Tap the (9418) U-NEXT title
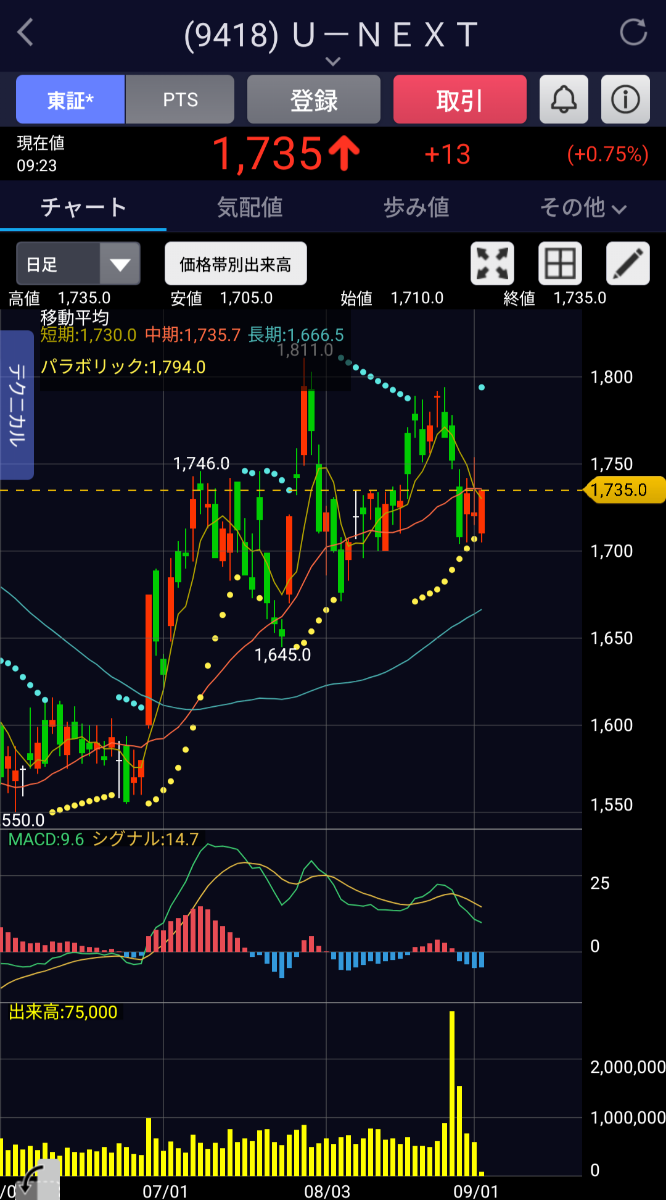 [332, 34]
